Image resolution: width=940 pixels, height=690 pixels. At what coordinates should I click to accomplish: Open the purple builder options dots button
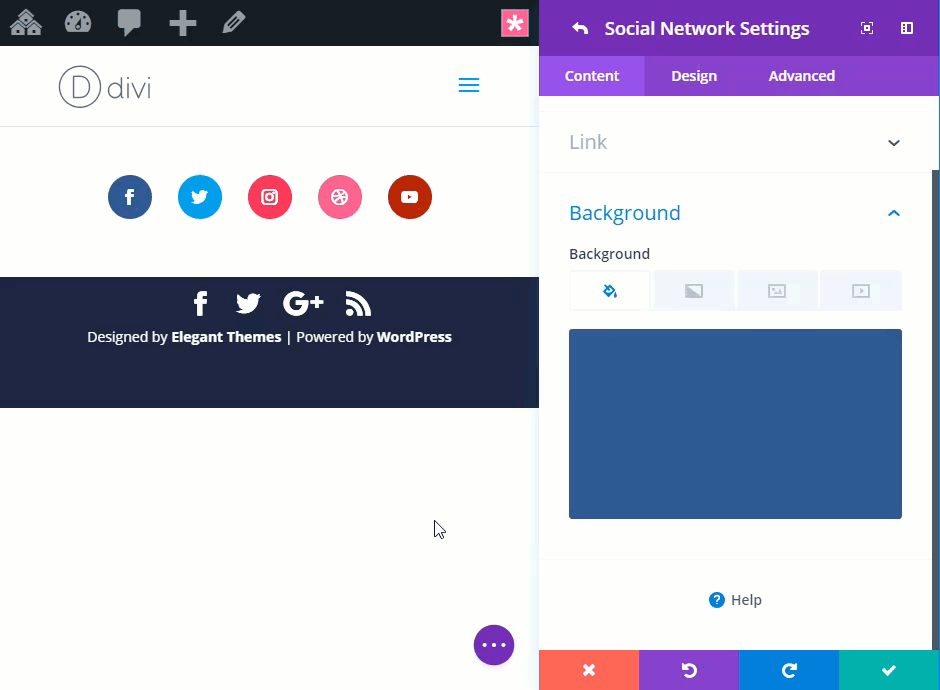click(494, 645)
